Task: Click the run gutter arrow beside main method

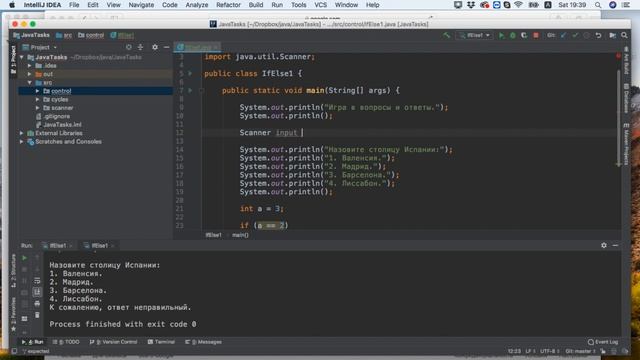Action: 190,90
